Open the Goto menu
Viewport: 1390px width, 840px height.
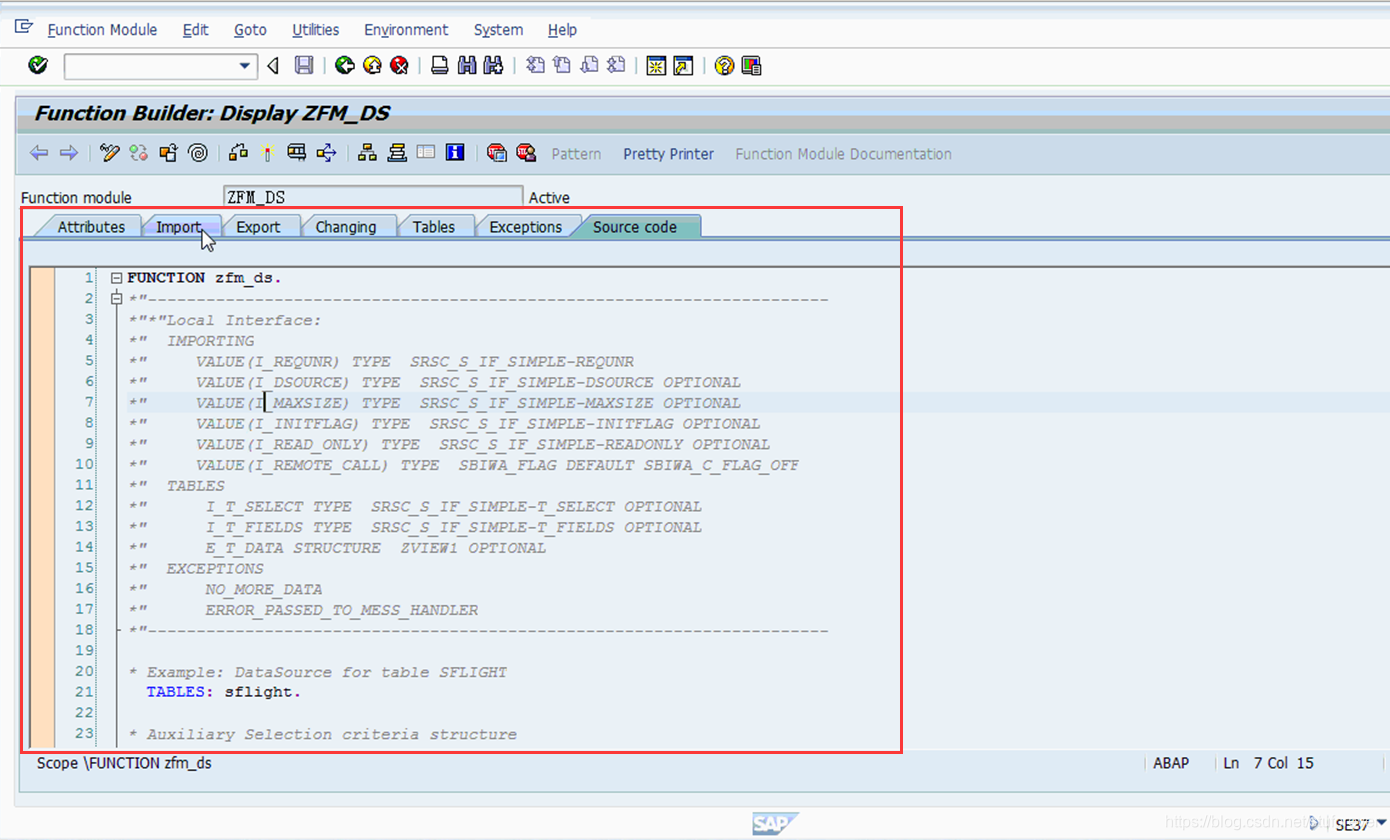click(x=250, y=30)
